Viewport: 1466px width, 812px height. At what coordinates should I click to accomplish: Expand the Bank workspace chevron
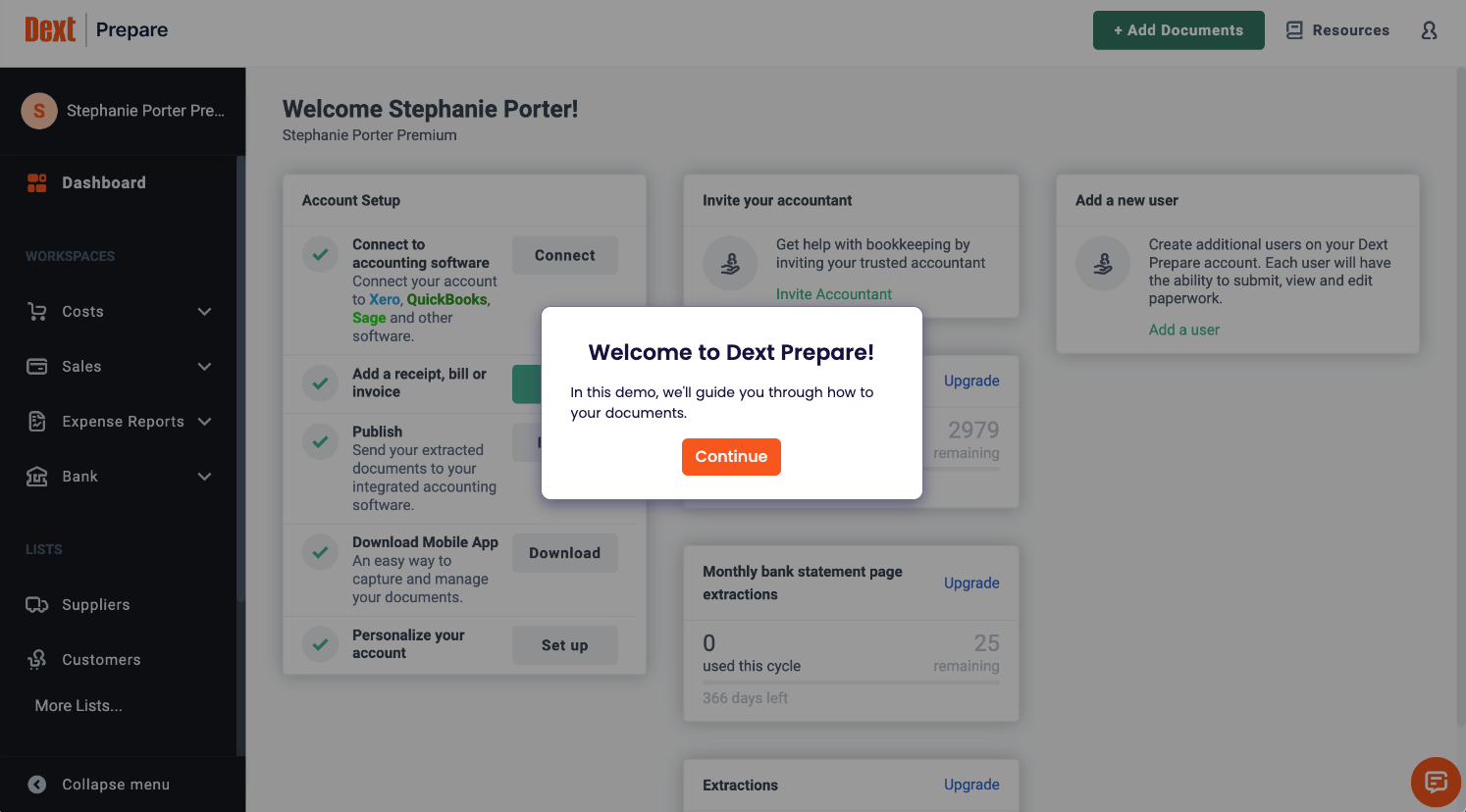tap(204, 477)
